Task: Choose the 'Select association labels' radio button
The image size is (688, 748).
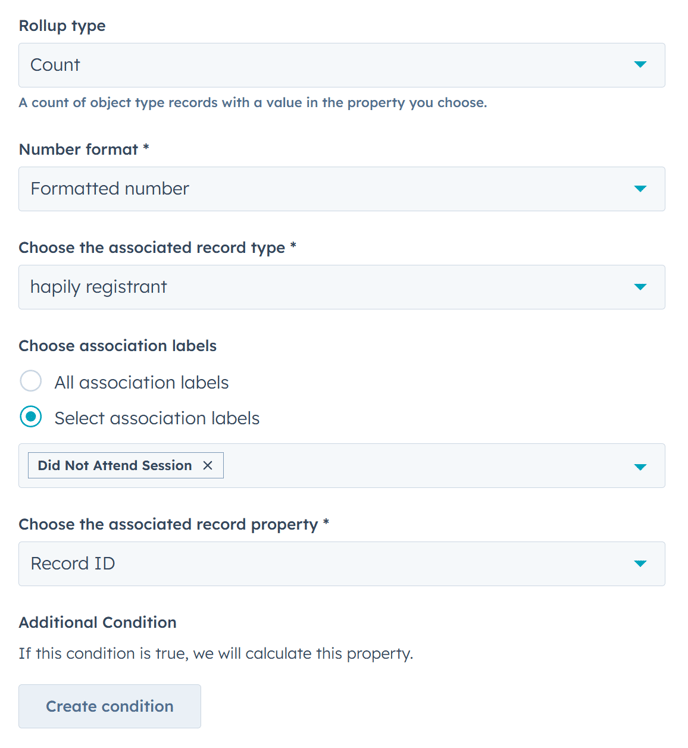Action: coord(31,418)
